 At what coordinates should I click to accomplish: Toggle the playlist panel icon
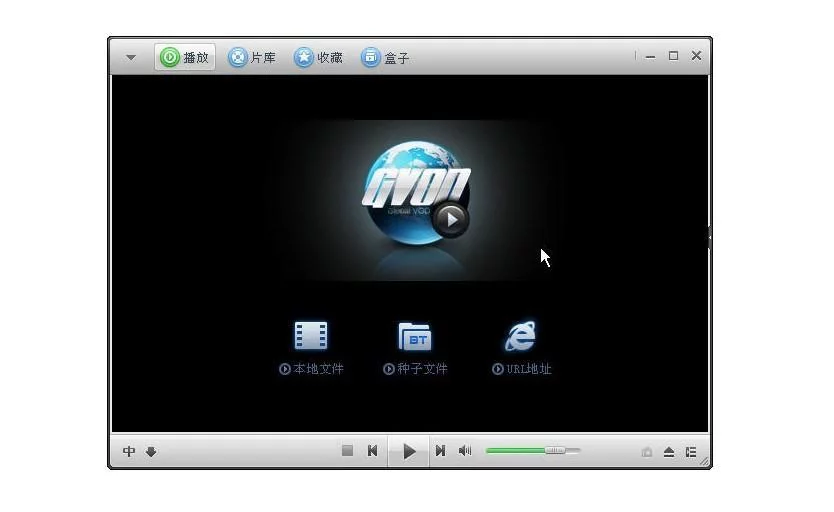point(691,452)
